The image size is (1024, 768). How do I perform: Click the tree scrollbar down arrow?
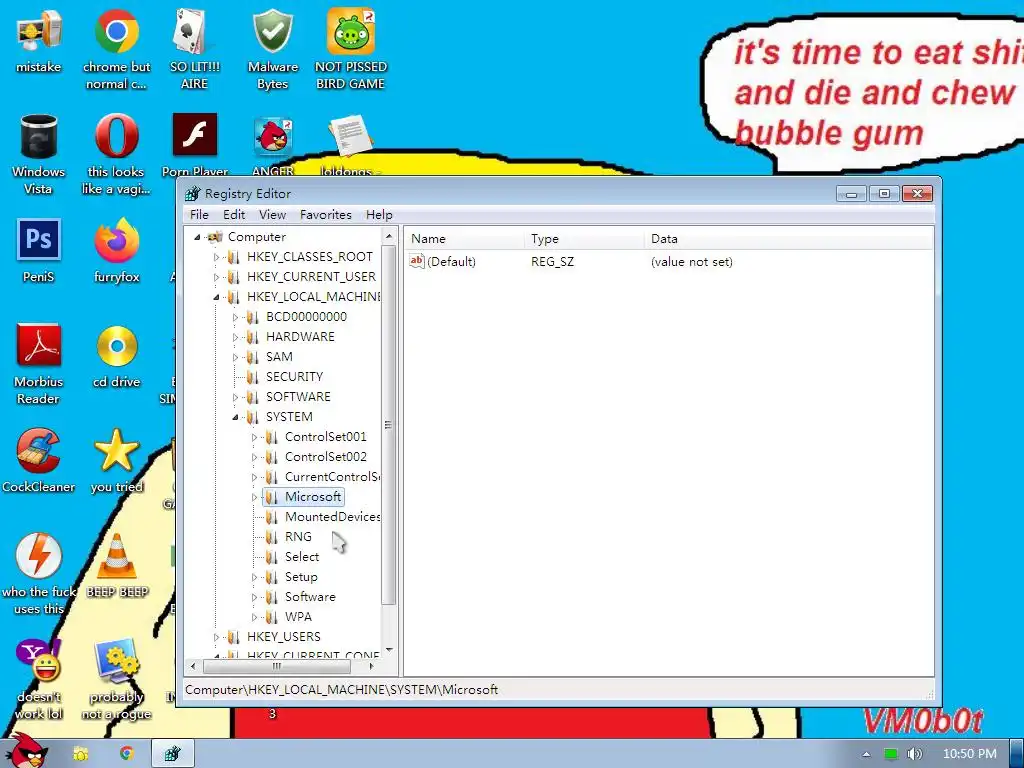389,650
